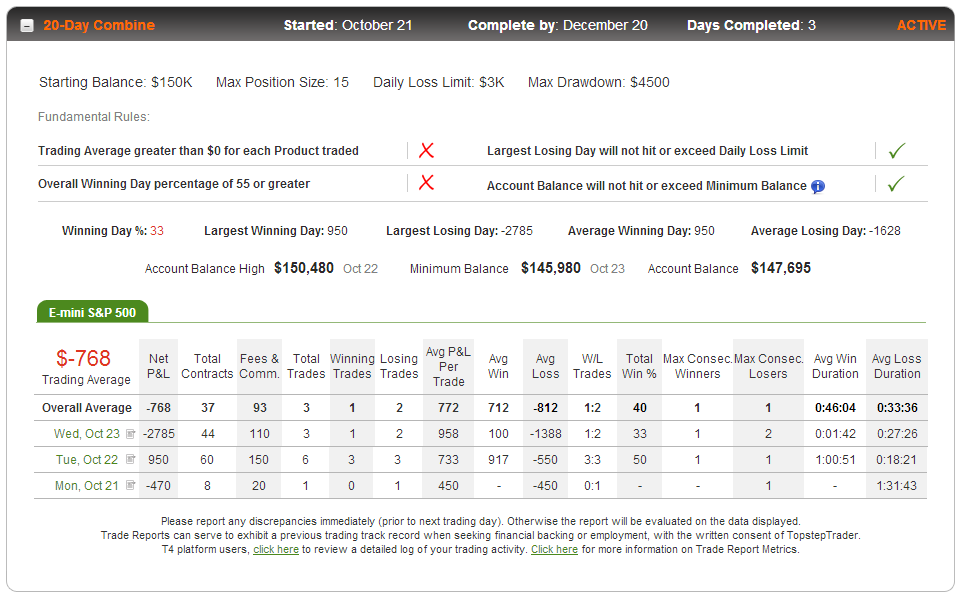The width and height of the screenshot is (959, 597).
Task: Click the red X beside Trading Average rule
Action: coord(426,150)
